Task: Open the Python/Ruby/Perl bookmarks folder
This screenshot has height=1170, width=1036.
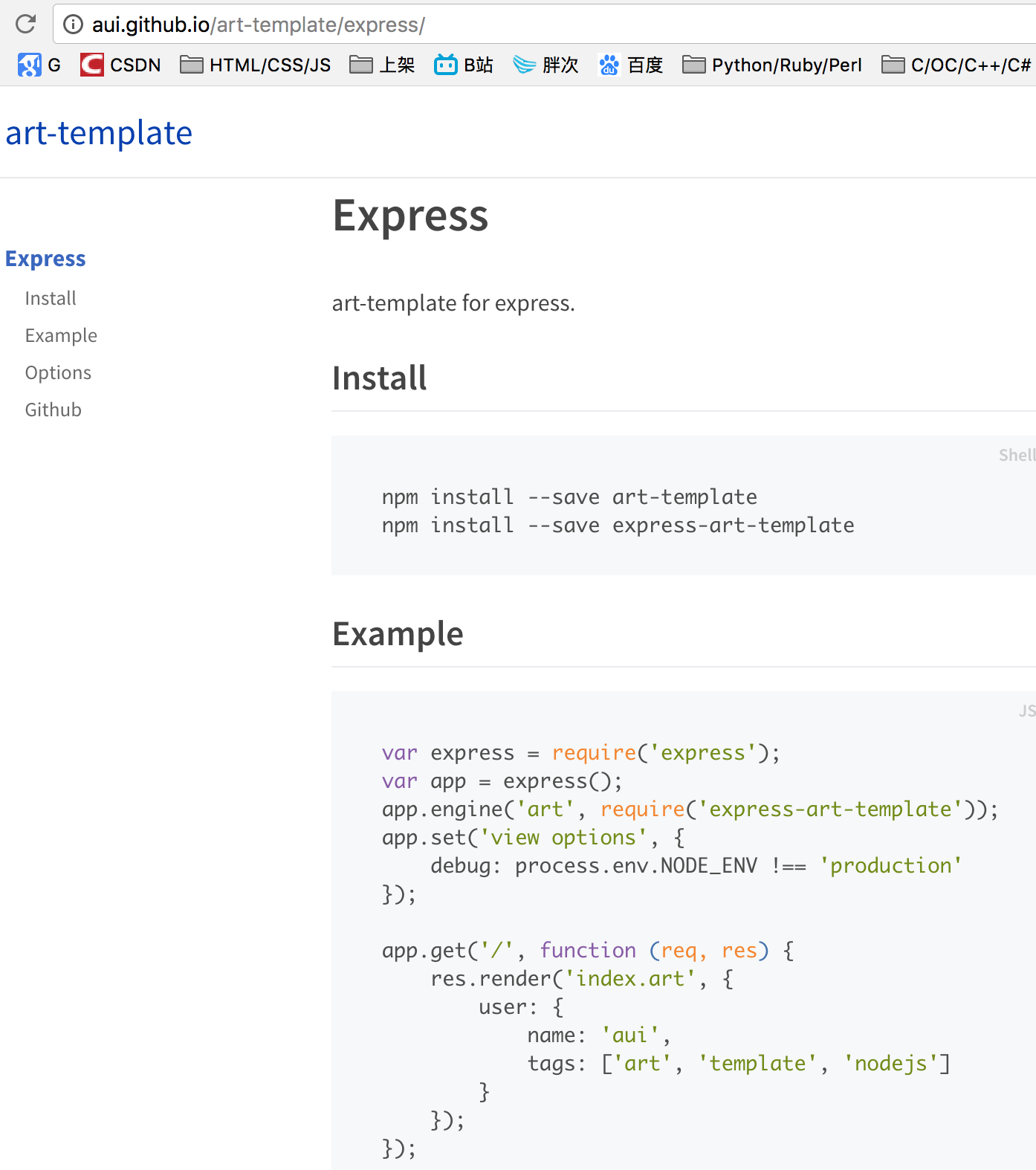Action: pyautogui.click(x=772, y=65)
